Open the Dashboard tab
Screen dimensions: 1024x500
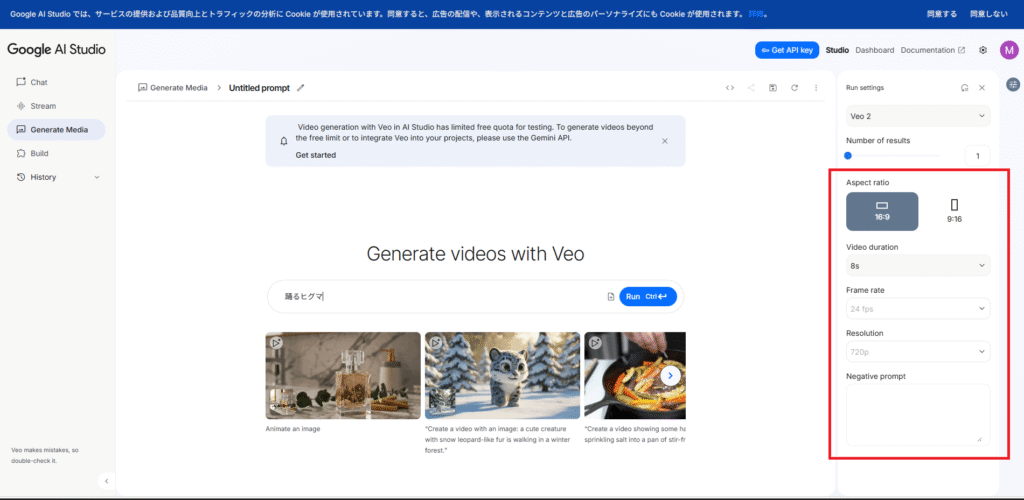(x=874, y=50)
